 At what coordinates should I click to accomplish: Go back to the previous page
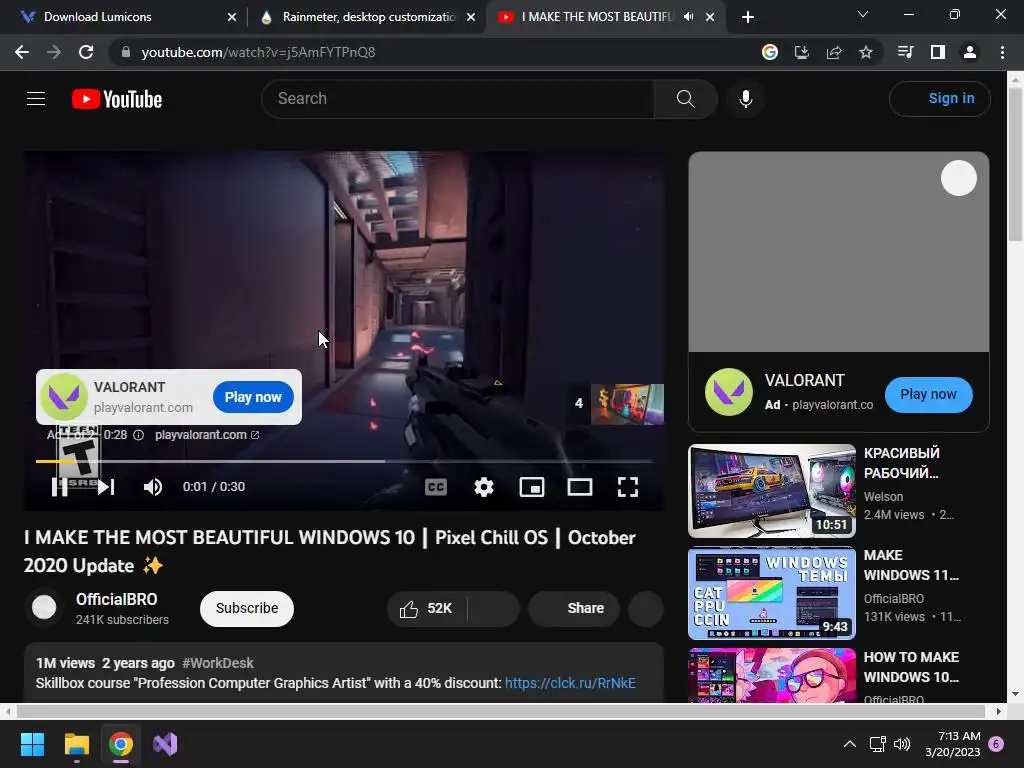(x=22, y=52)
